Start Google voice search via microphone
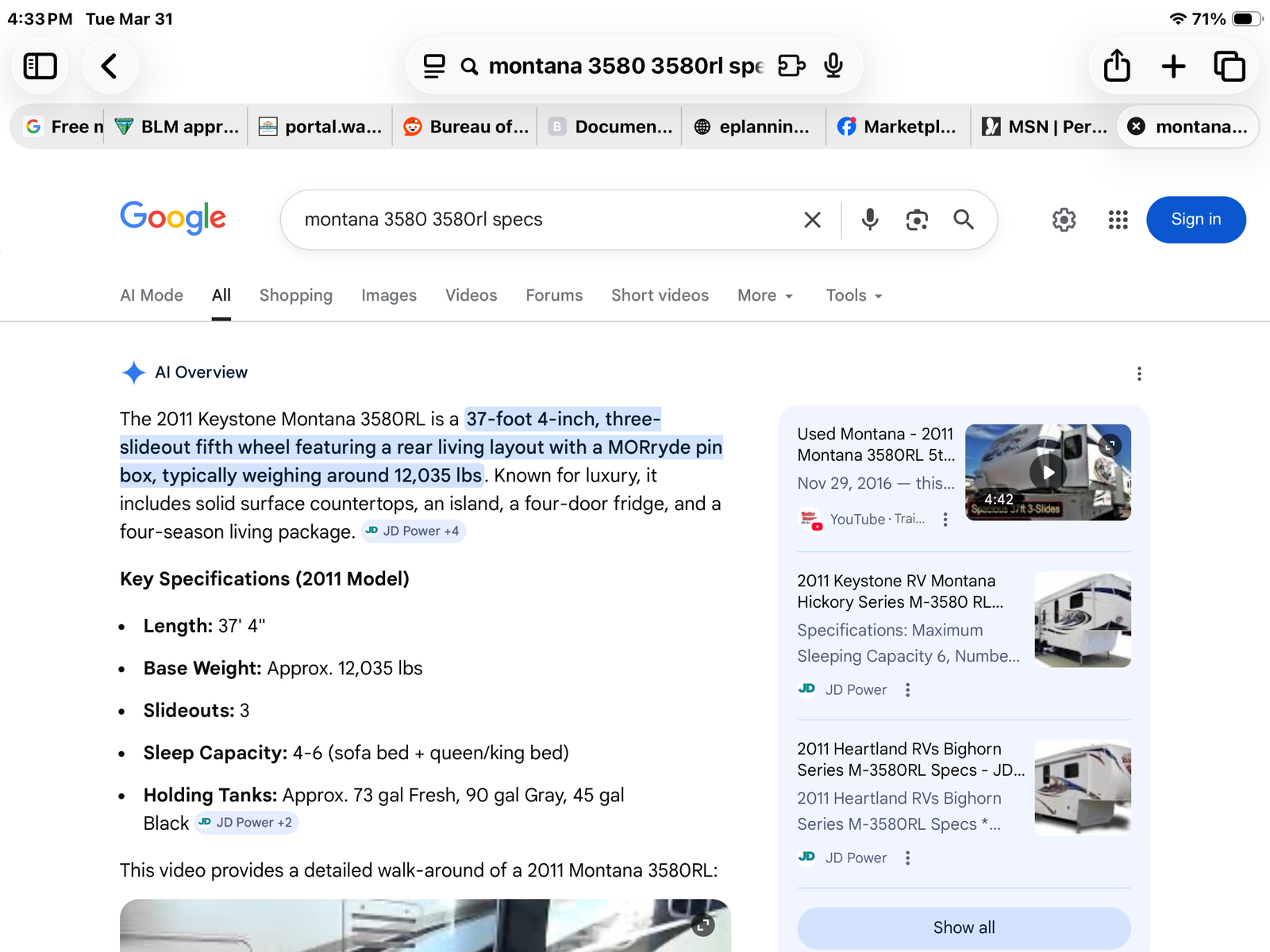Image resolution: width=1270 pixels, height=952 pixels. click(x=870, y=220)
